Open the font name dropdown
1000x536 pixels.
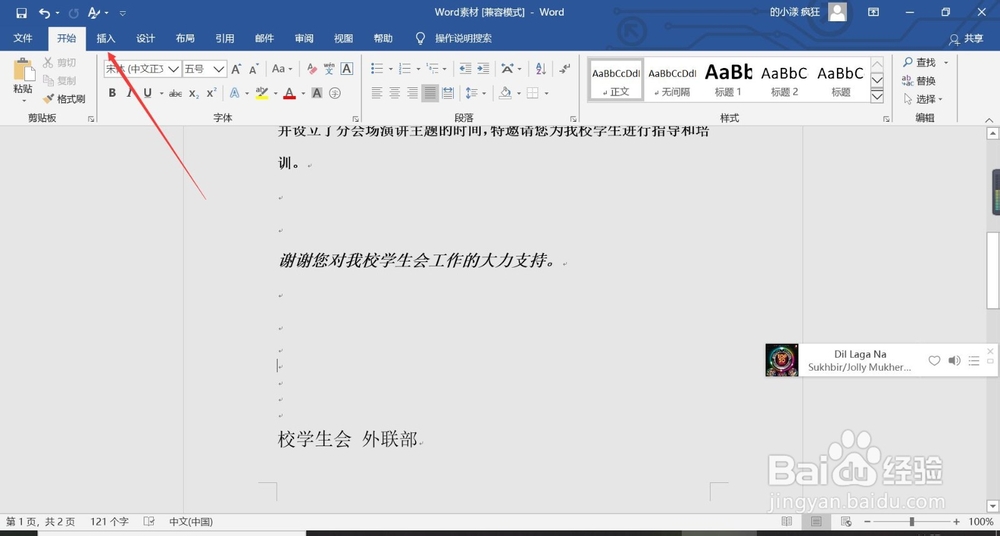(173, 69)
